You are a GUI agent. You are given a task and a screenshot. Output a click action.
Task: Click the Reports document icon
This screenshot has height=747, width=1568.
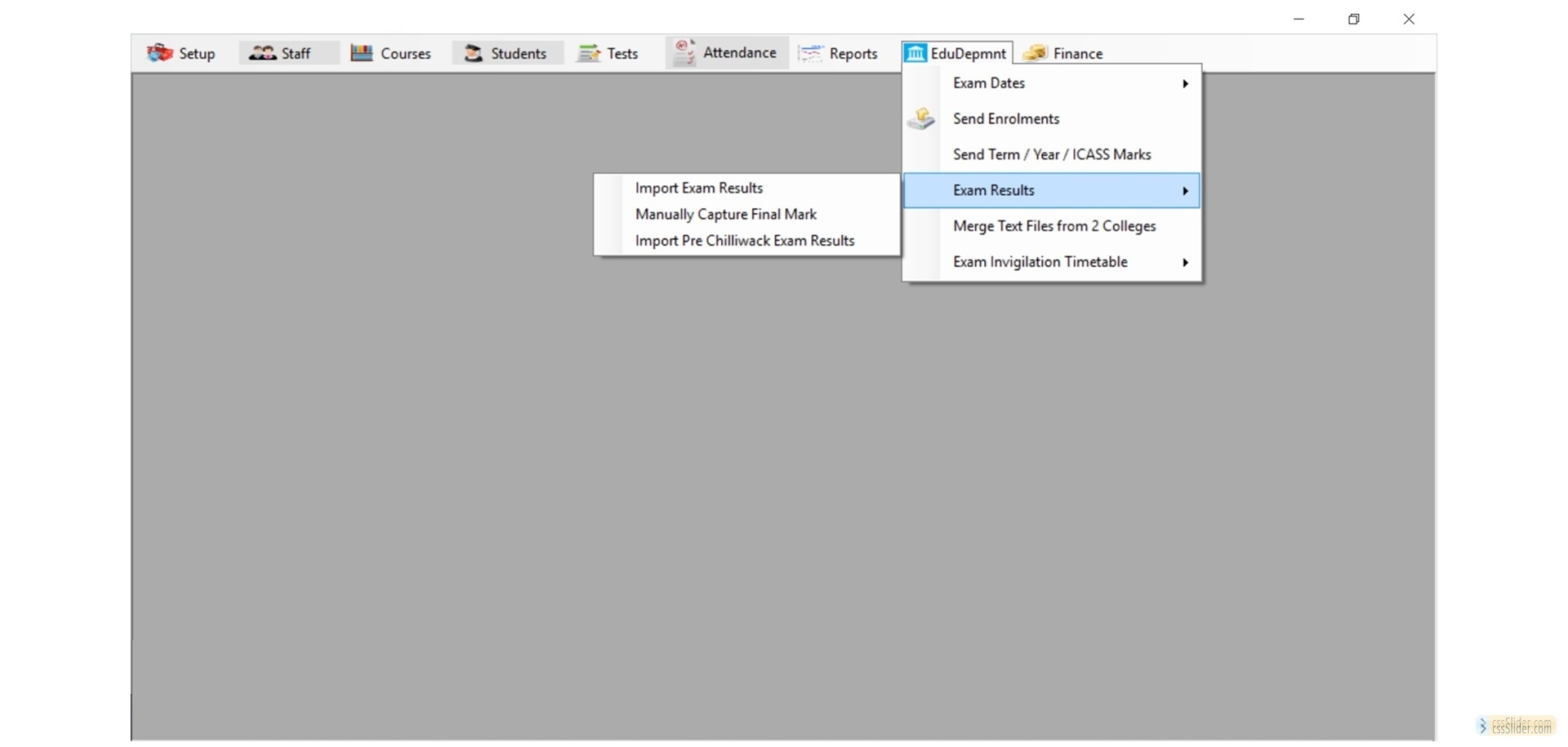[810, 53]
